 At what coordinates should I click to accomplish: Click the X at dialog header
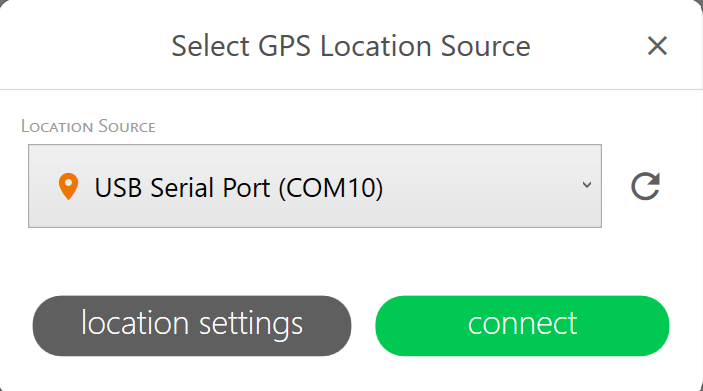point(657,46)
